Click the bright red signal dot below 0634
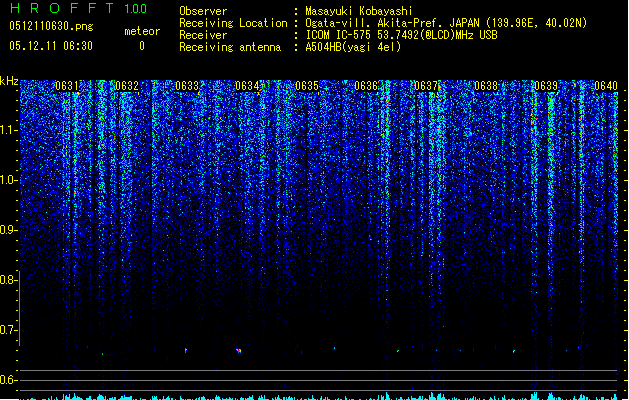Viewport: 629px width, 400px height. click(239, 351)
